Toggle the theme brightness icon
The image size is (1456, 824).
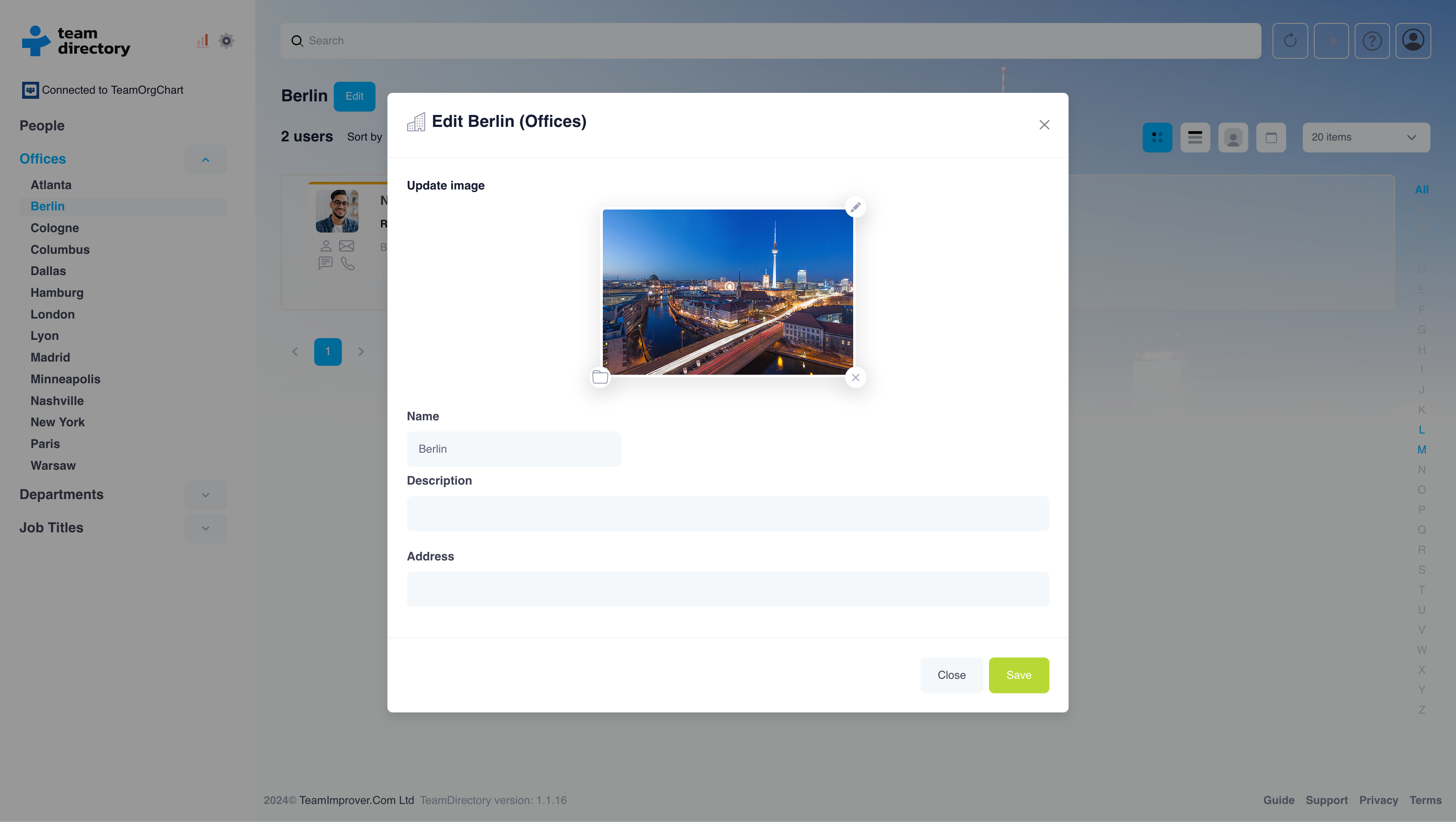[x=1331, y=41]
